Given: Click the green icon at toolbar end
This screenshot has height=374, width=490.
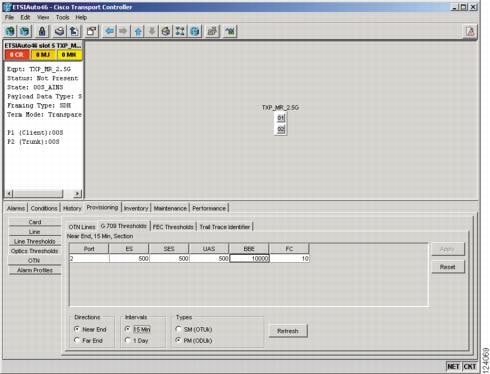Looking at the screenshot, I should [x=230, y=31].
